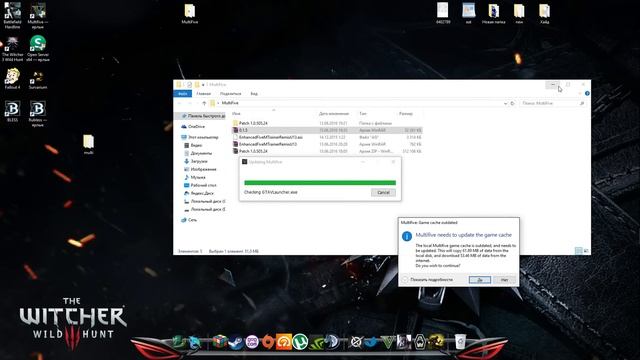Sort by Дата изменения column header

pos(334,113)
